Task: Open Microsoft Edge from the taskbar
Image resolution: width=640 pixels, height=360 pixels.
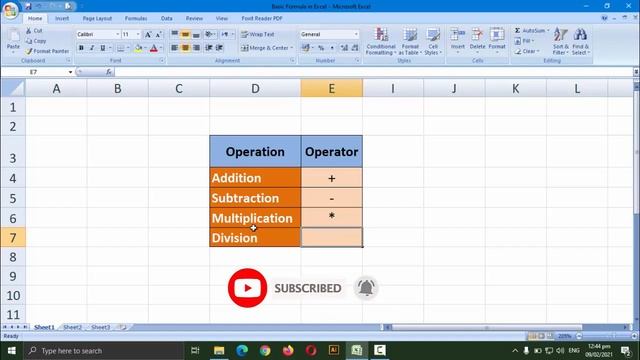Action: [x=242, y=350]
